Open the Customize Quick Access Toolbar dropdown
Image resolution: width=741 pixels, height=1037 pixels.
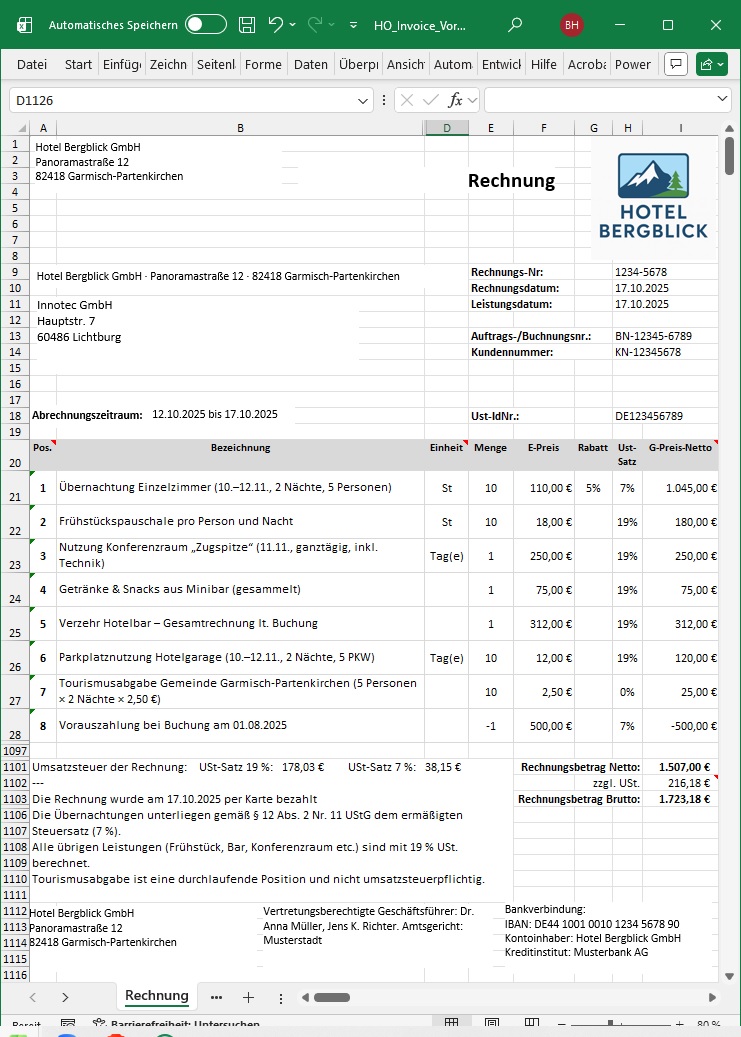[x=354, y=24]
